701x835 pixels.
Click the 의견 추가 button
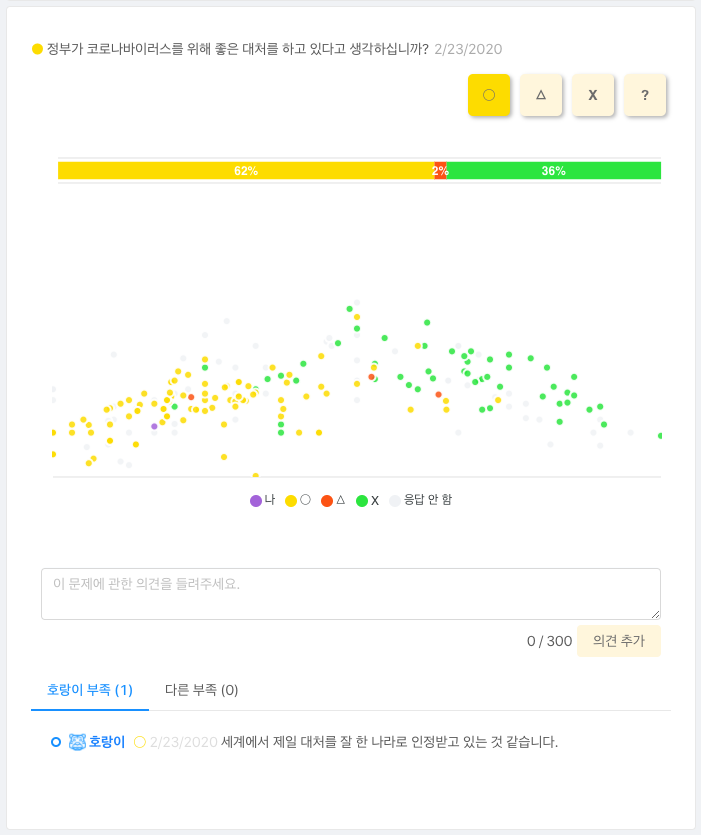click(x=619, y=641)
